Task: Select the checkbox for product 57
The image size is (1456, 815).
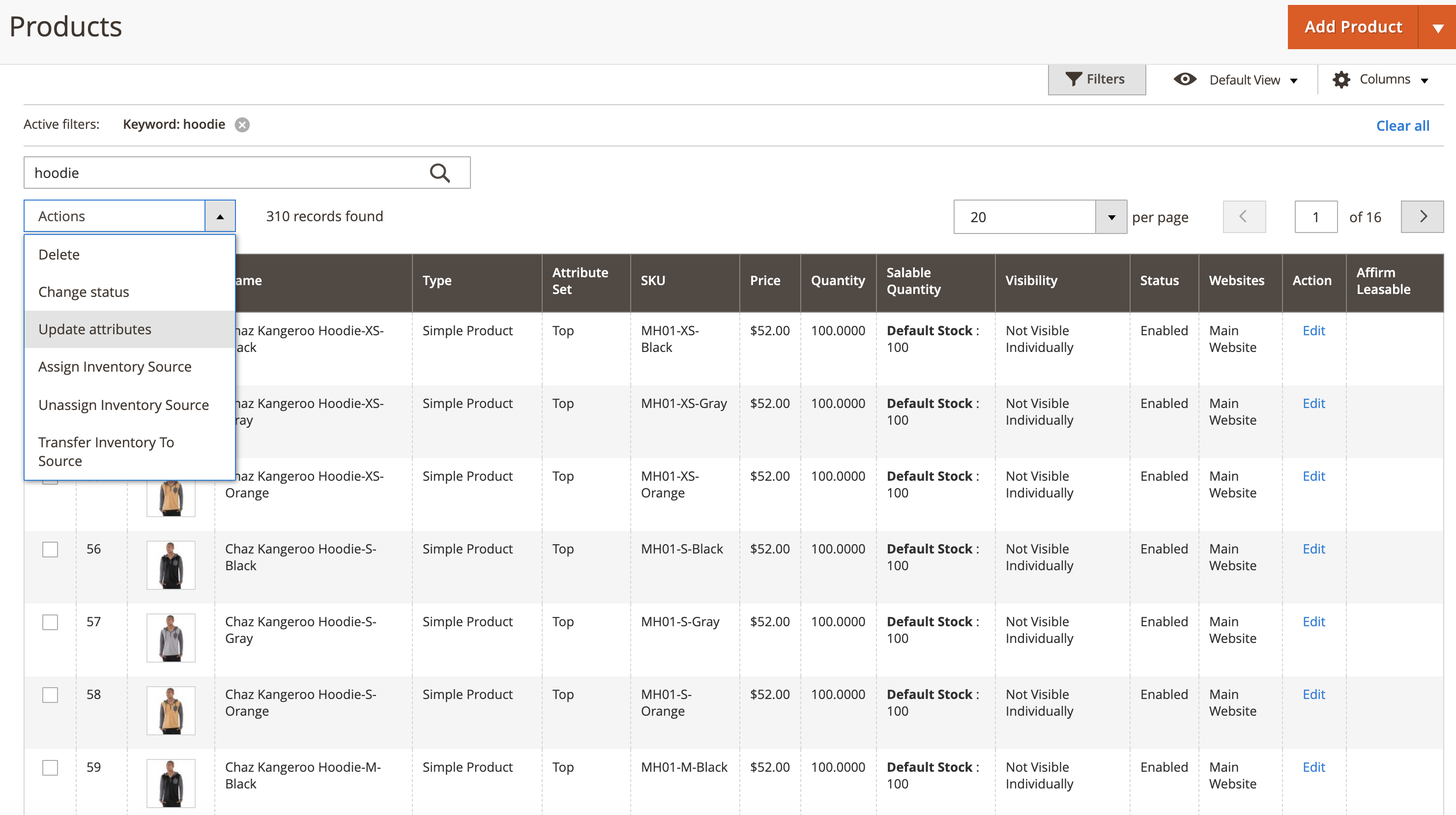Action: tap(50, 622)
